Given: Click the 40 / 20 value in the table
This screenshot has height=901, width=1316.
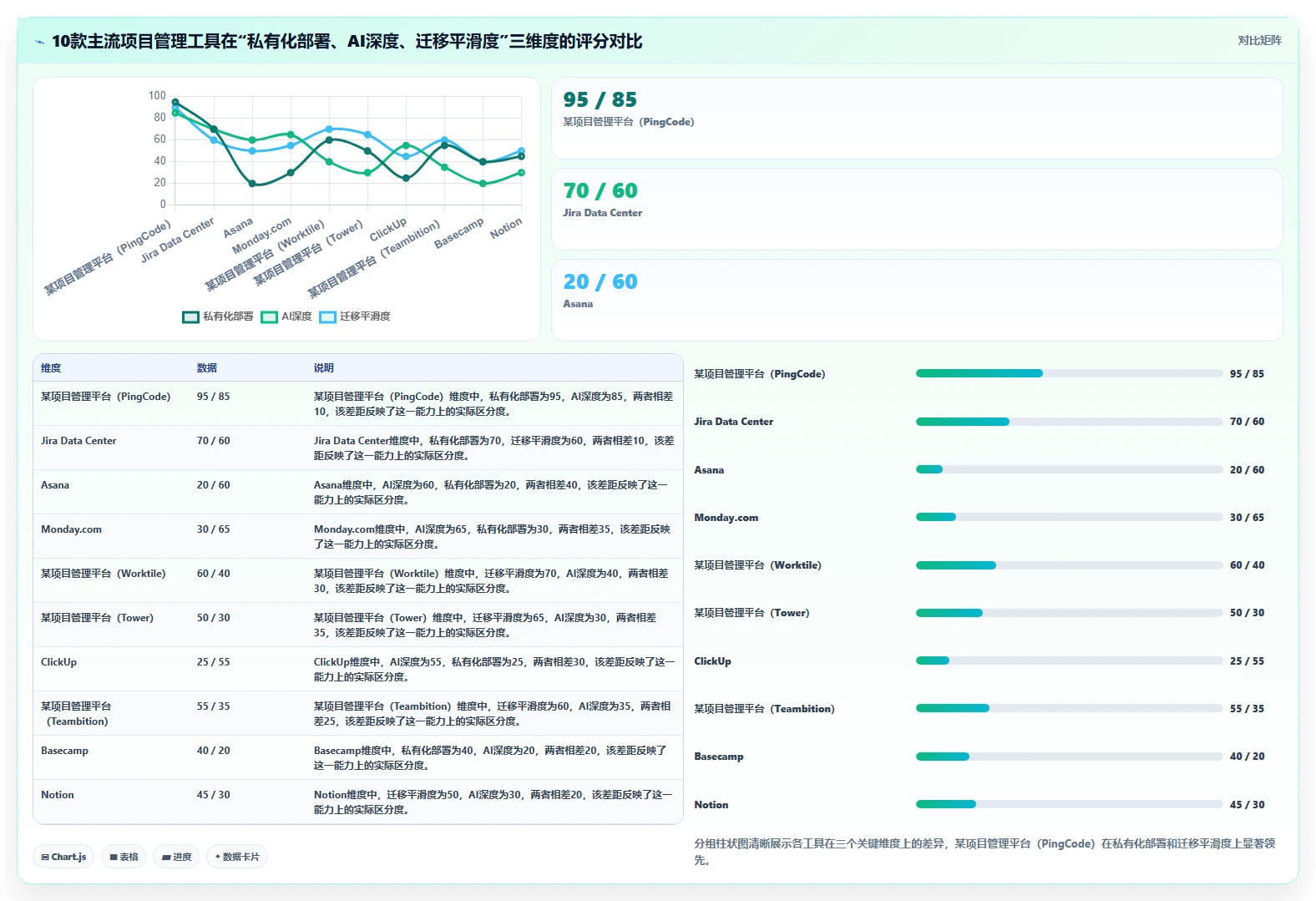Looking at the screenshot, I should (213, 751).
